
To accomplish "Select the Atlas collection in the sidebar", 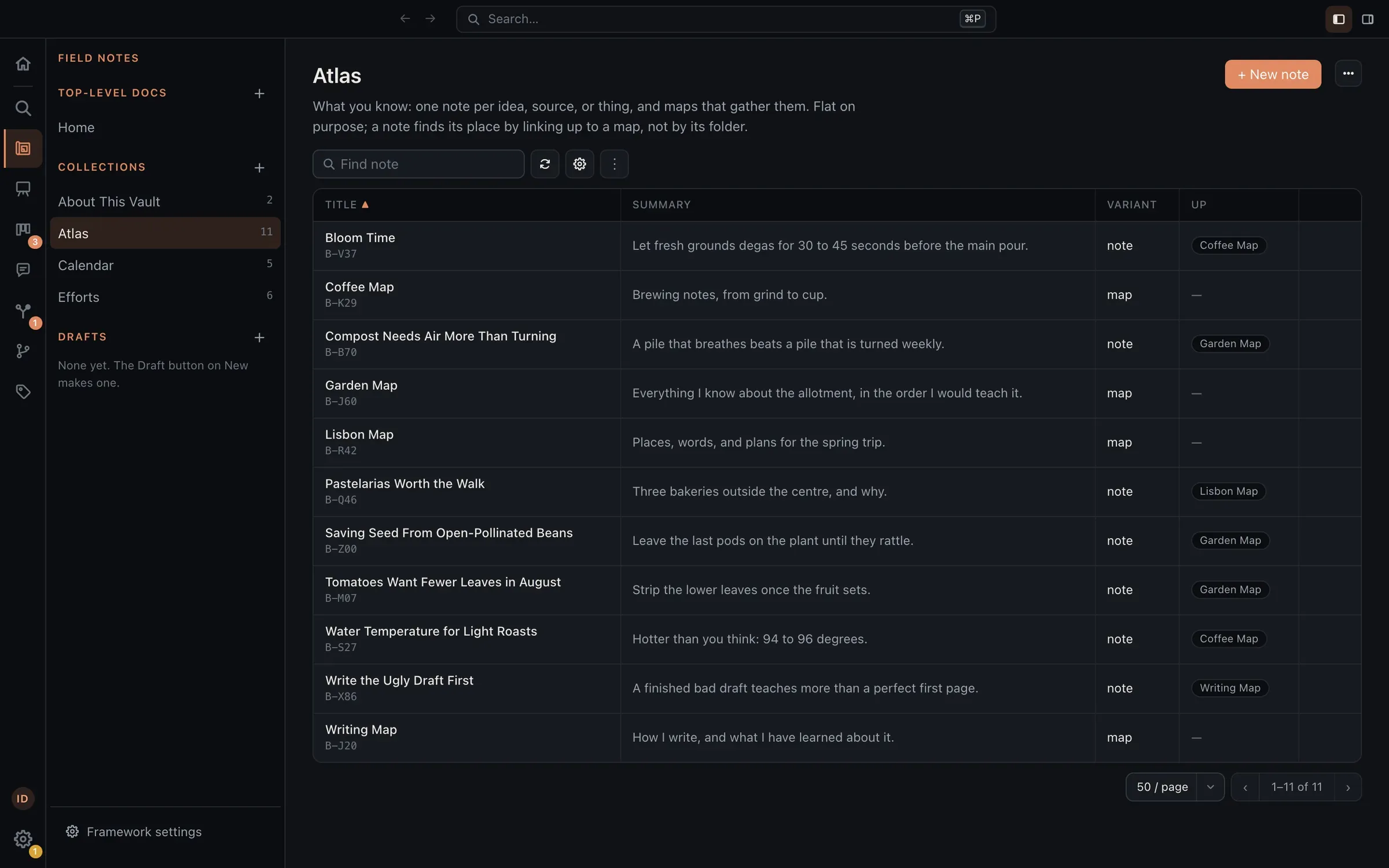I will tap(165, 233).
